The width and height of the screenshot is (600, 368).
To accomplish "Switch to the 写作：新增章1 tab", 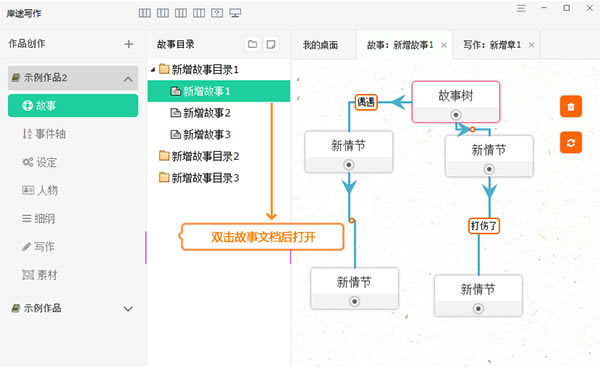I will pos(492,45).
